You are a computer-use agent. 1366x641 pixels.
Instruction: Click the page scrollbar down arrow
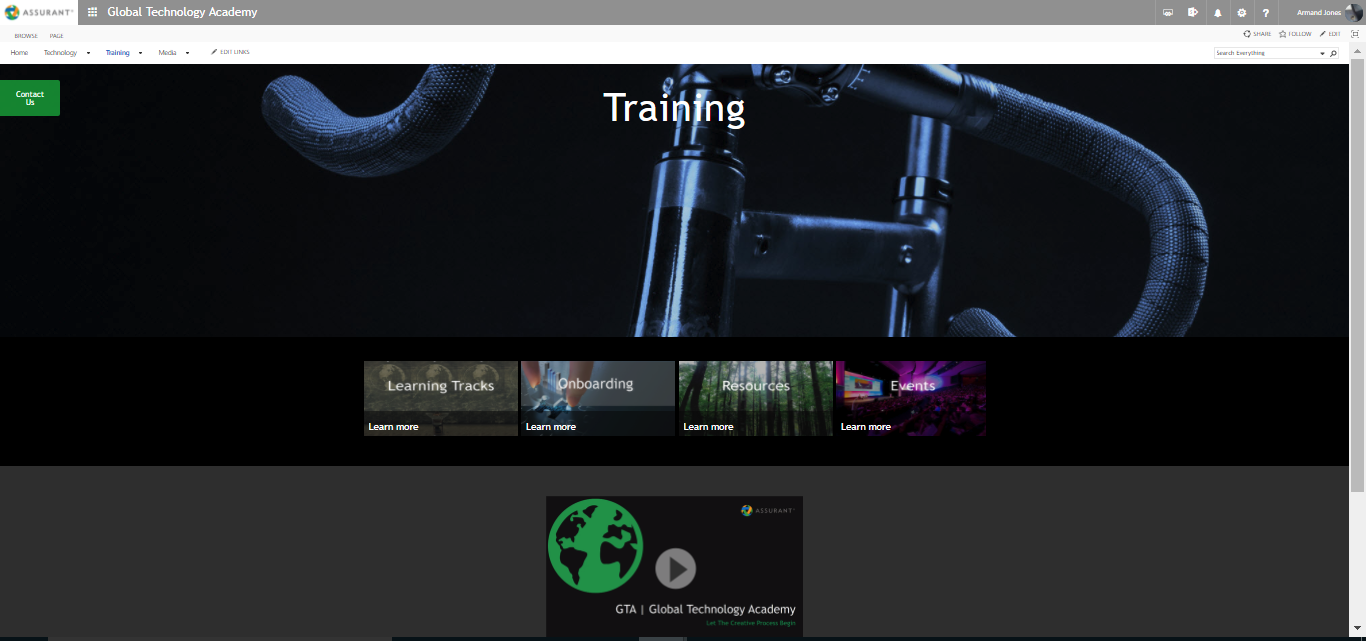[1357, 628]
